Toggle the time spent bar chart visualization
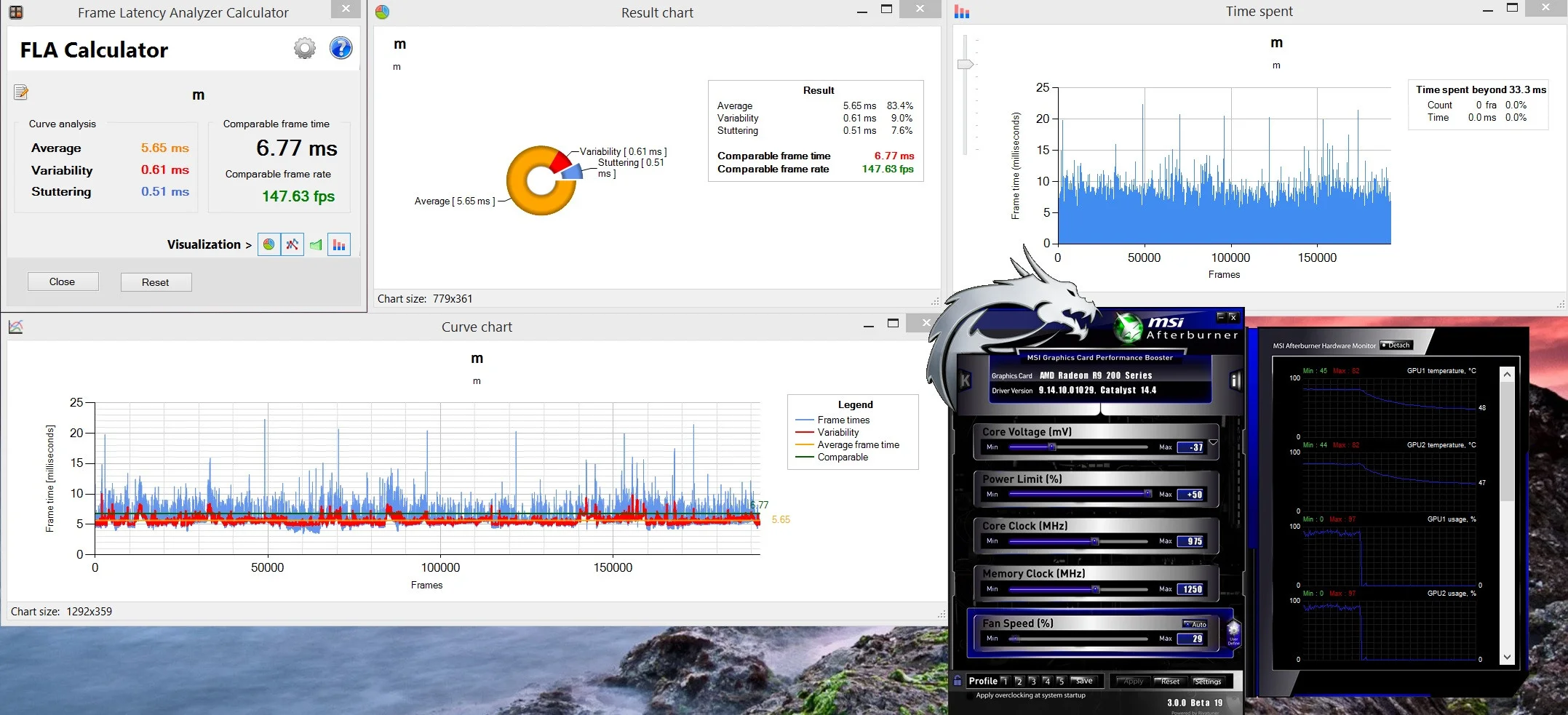Viewport: 1568px width, 715px height. pos(339,244)
